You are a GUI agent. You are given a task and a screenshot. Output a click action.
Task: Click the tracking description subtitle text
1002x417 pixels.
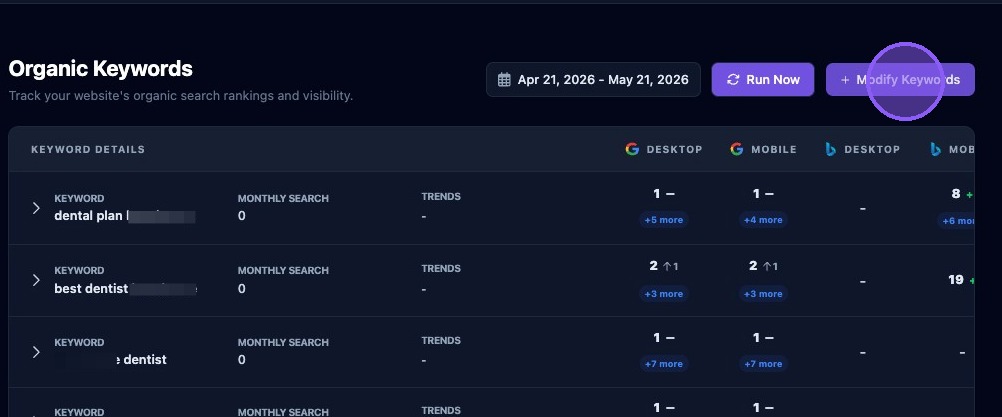(x=181, y=96)
